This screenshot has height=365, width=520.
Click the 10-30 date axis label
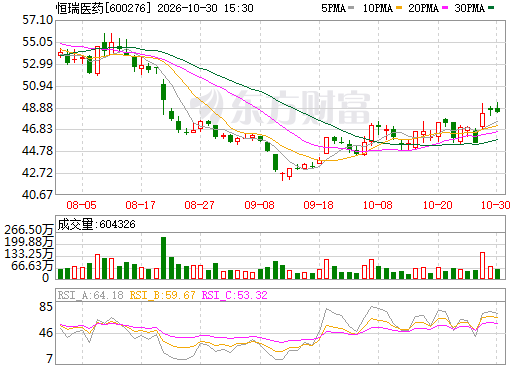click(496, 205)
